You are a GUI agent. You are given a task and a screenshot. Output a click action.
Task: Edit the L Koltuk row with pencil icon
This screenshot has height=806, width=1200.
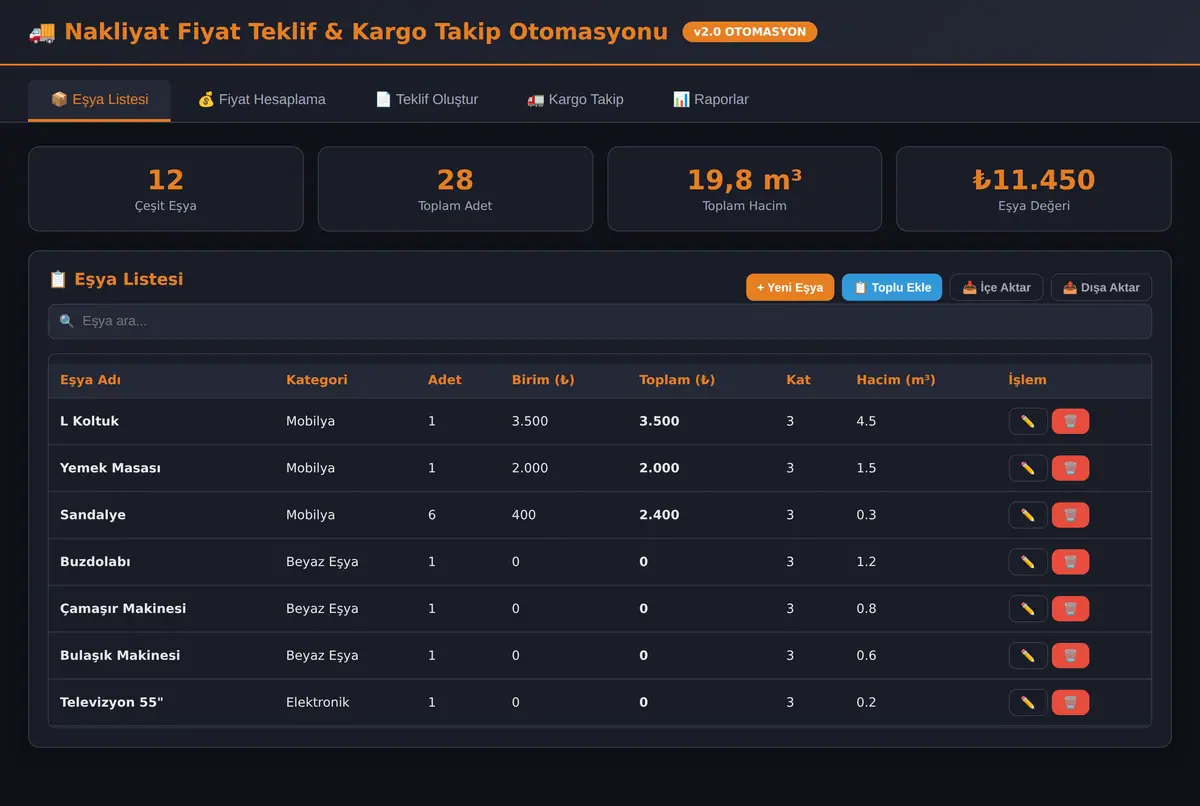pos(1028,421)
